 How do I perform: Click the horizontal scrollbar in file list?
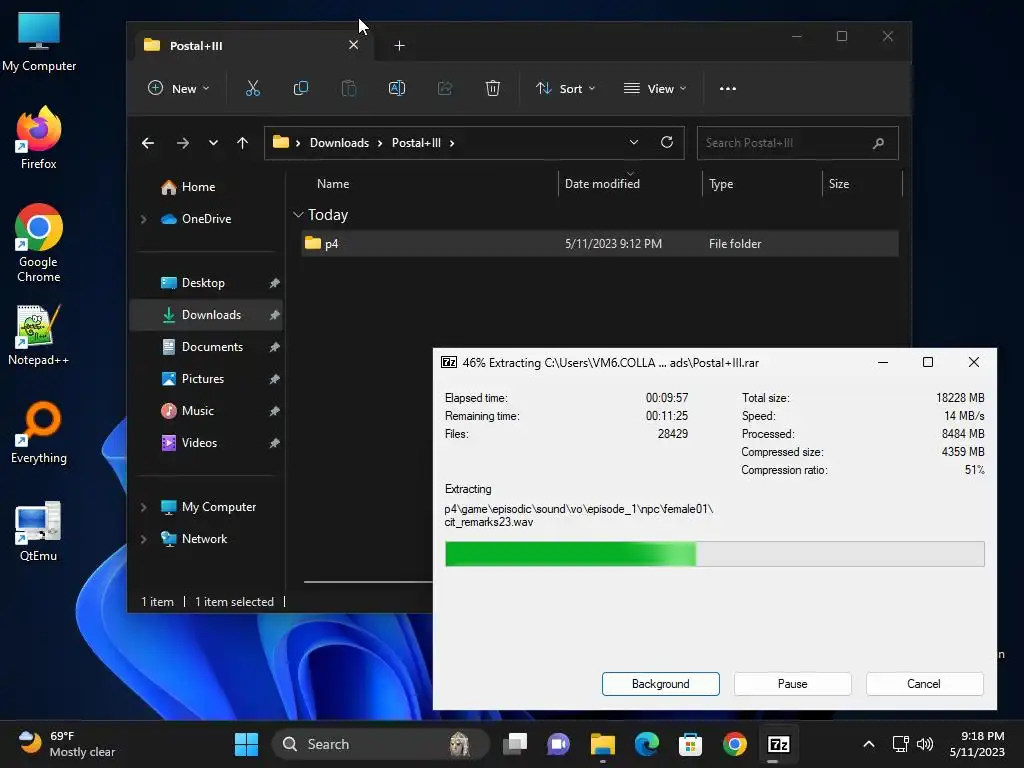click(x=368, y=581)
